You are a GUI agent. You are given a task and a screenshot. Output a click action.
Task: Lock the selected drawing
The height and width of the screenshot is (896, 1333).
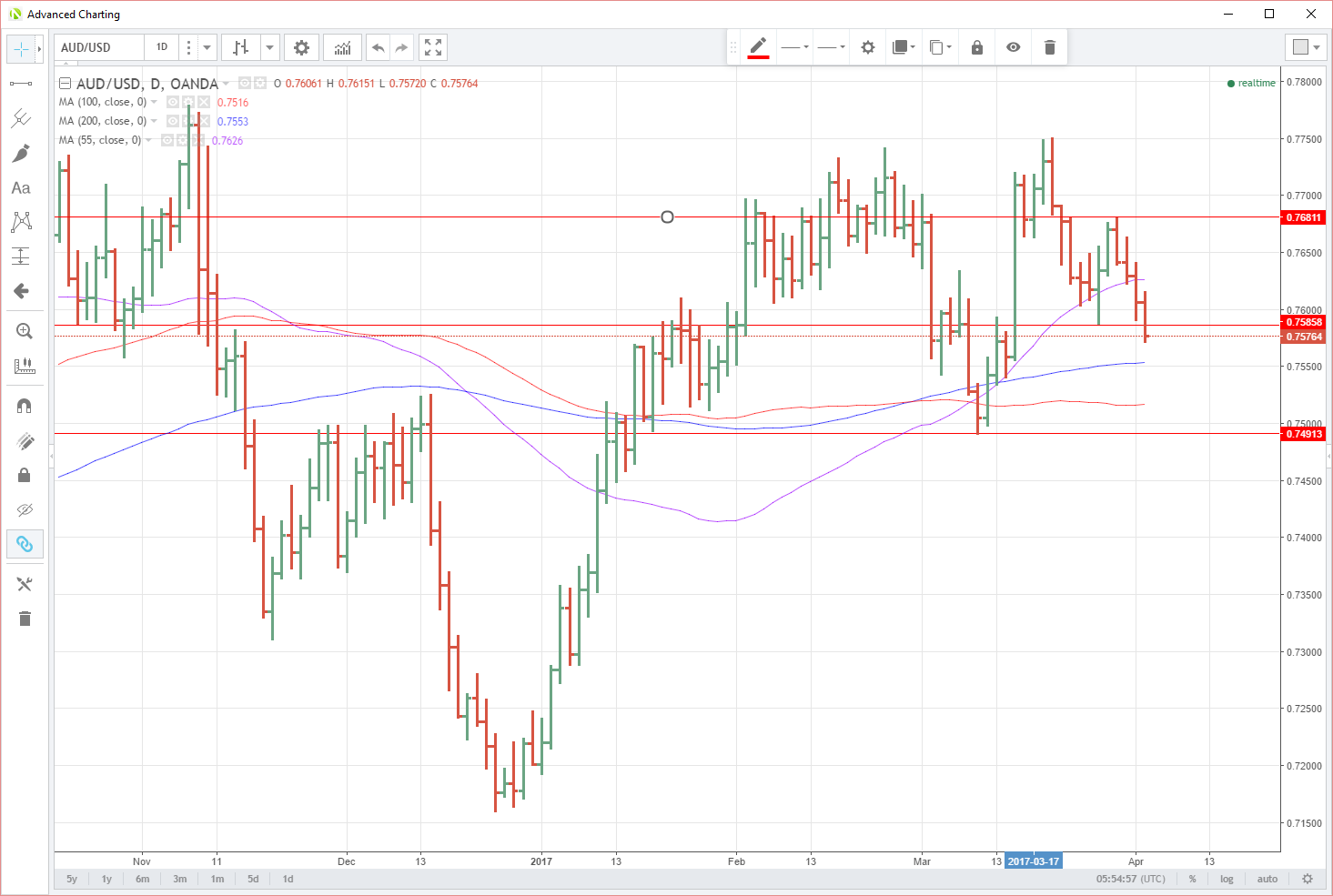(x=977, y=47)
